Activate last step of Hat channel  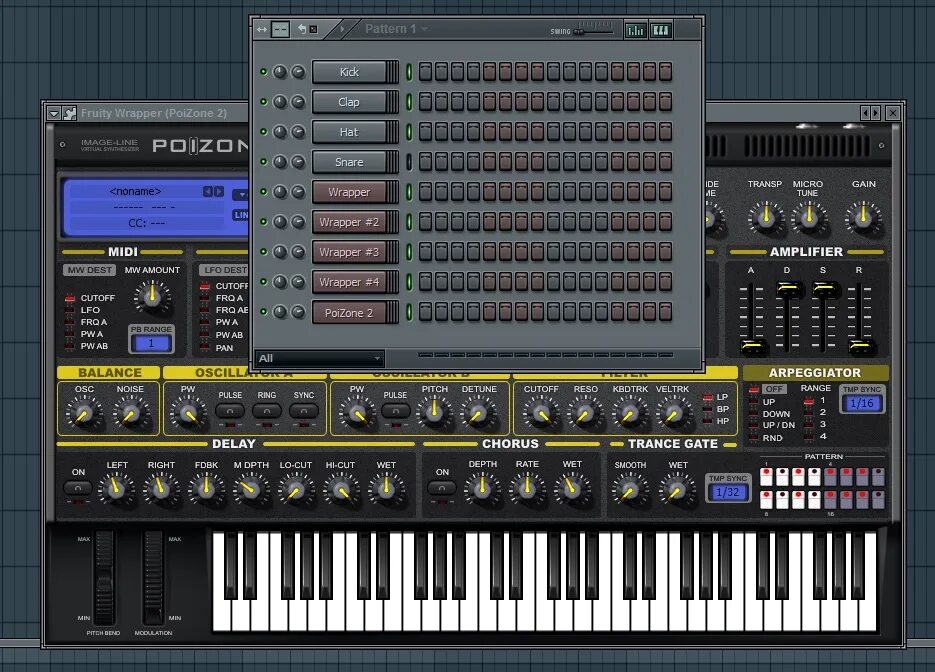click(x=665, y=132)
